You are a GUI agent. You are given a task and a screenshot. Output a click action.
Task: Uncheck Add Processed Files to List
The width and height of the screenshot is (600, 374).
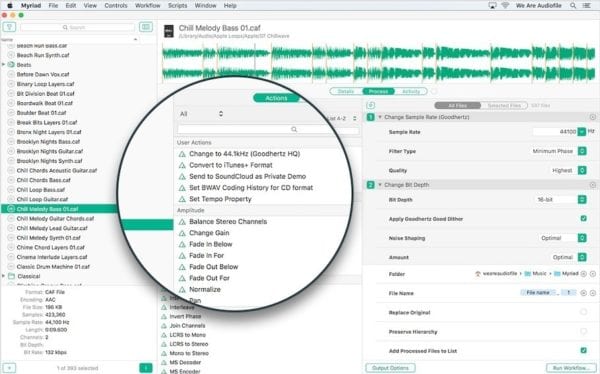pos(583,350)
